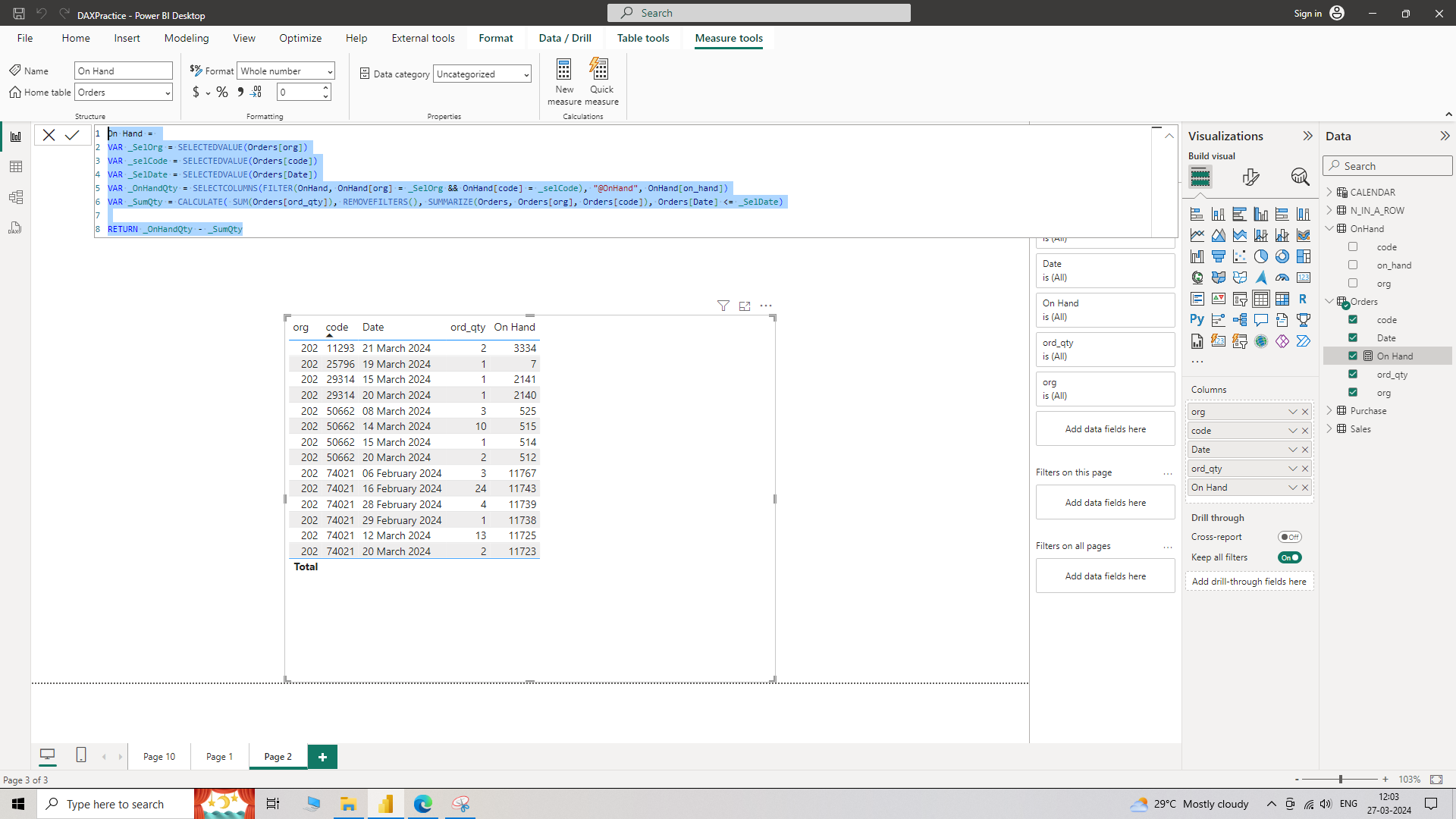Open the Analytics magnifier pane icon
Screen dimensions: 1456x819
[1300, 177]
